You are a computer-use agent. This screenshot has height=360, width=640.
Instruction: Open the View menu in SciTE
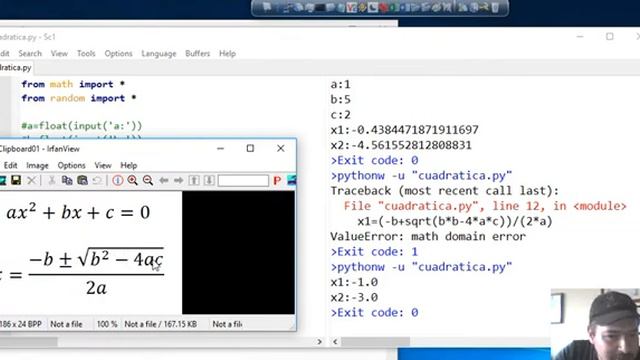[x=59, y=53]
